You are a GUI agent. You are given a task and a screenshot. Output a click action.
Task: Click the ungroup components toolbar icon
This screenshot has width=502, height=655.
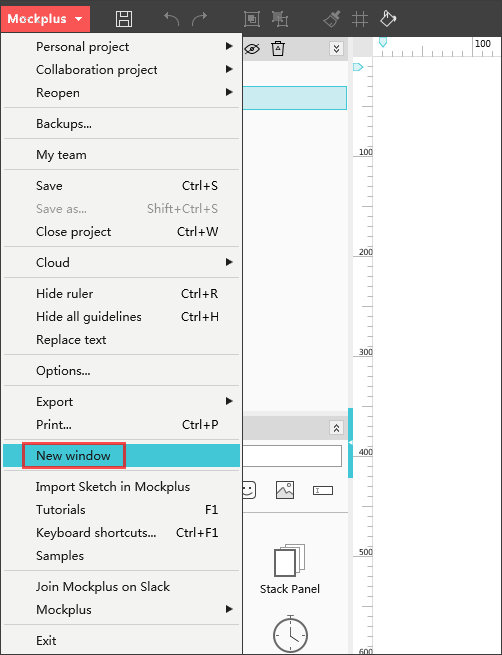[x=280, y=19]
